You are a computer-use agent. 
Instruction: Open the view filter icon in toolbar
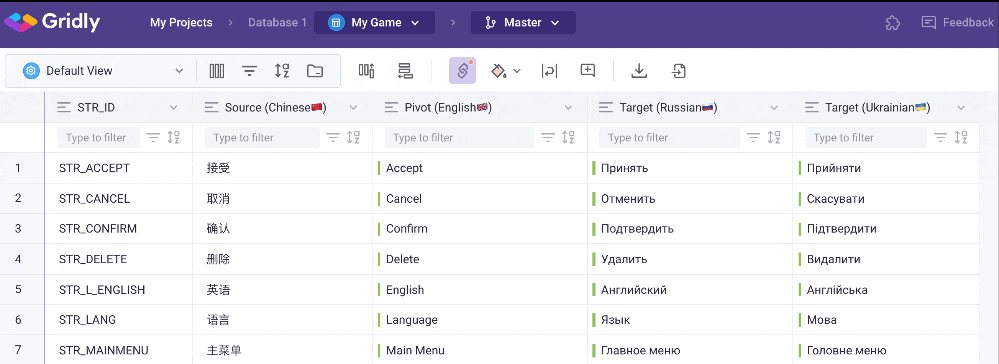tap(249, 71)
